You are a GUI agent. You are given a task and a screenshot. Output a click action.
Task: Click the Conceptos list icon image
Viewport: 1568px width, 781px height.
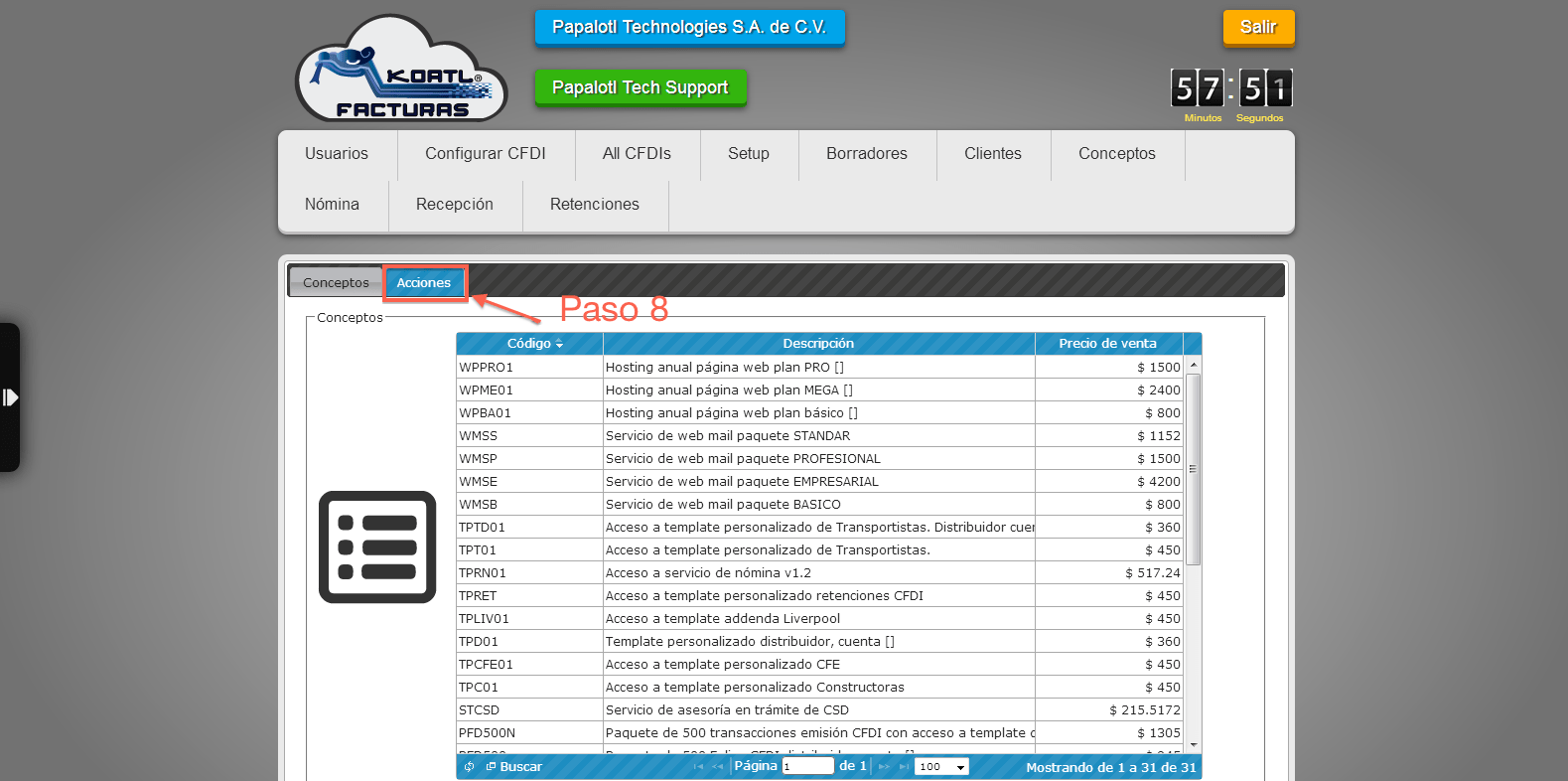coord(377,547)
